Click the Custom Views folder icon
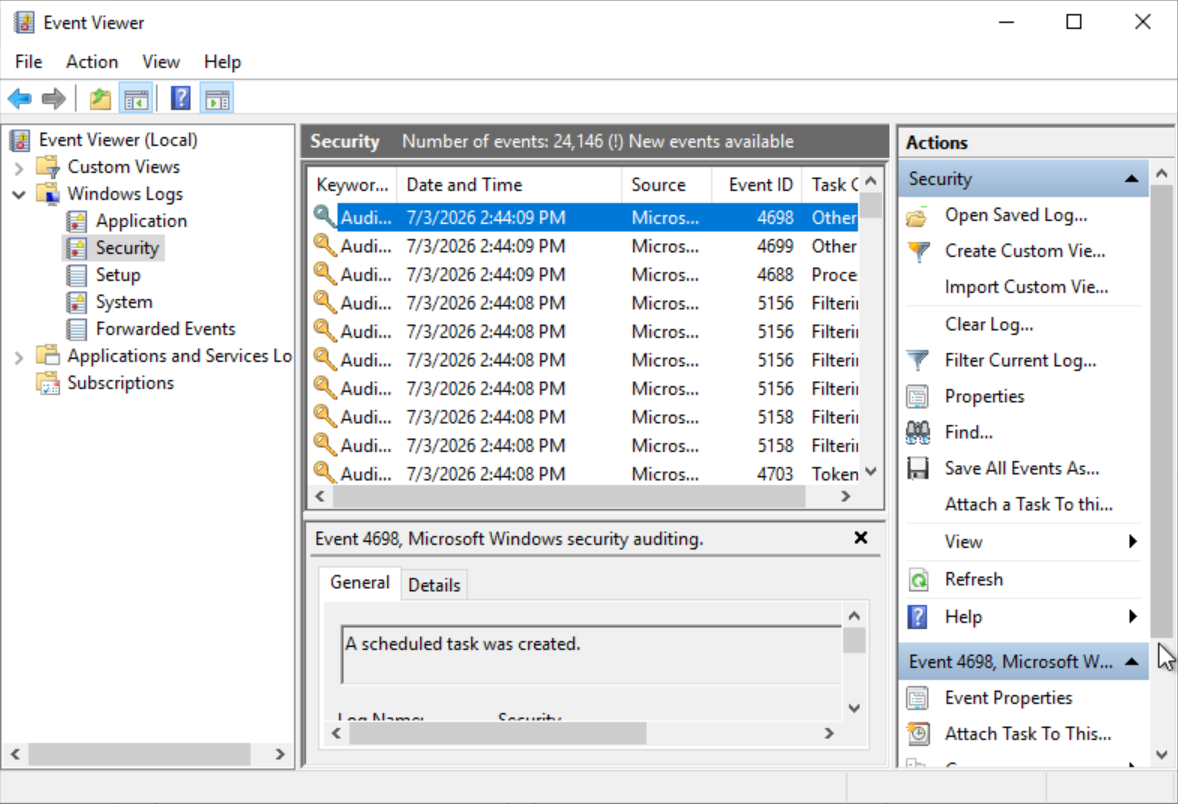This screenshot has height=804, width=1178. pos(49,167)
